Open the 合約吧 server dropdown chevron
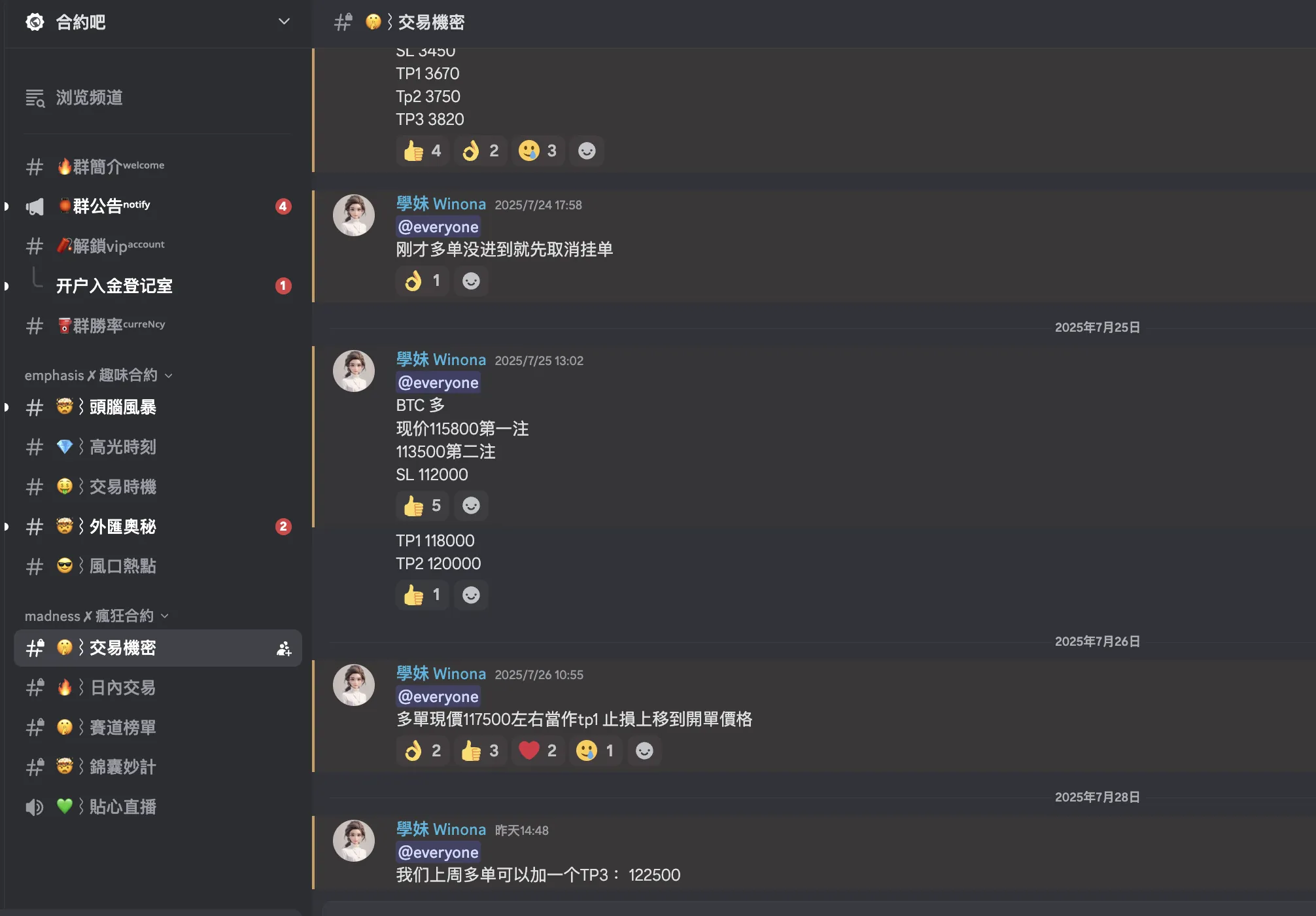Screen dimensions: 1316x916 [x=283, y=22]
